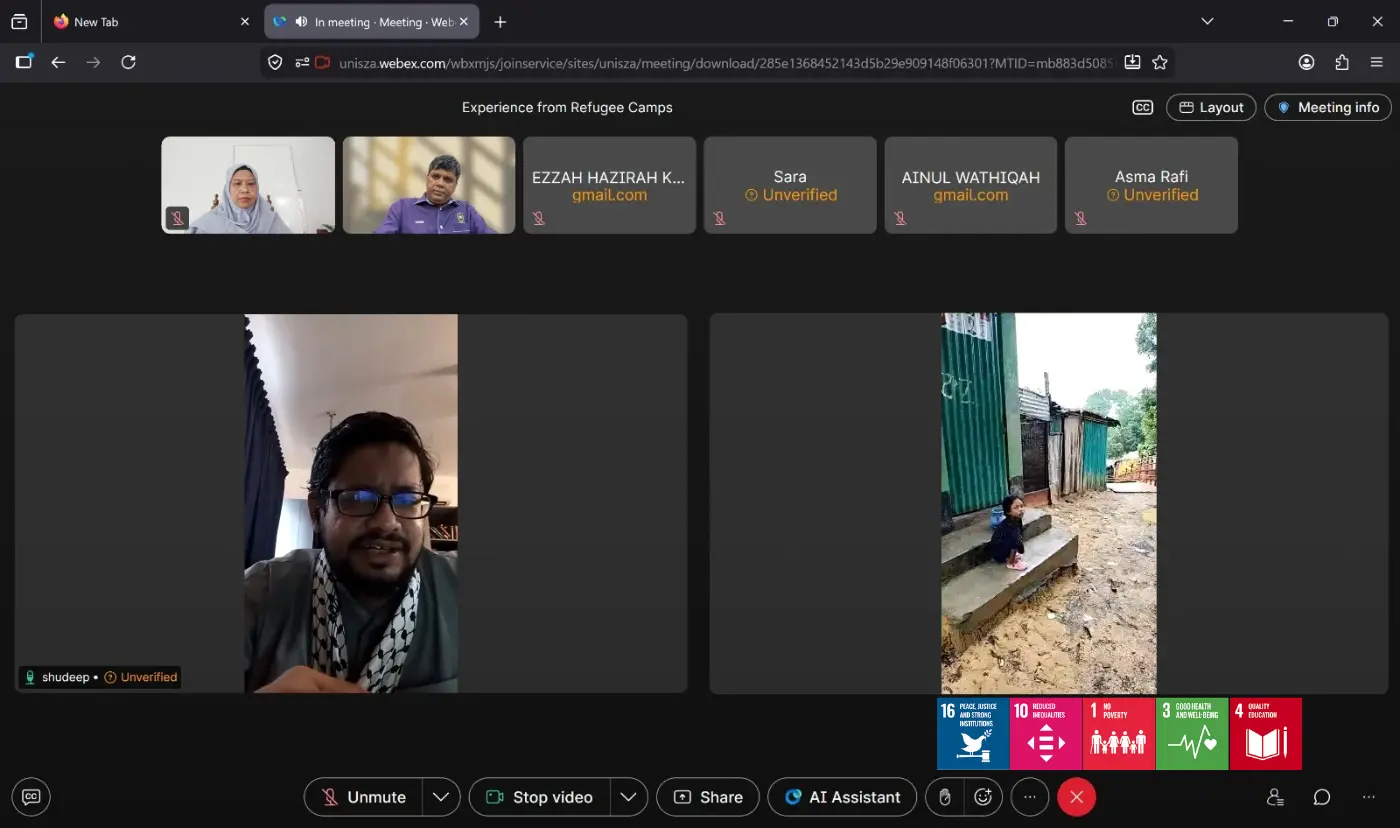
Task: Open the more options ellipsis in the center toolbar
Action: coord(1030,797)
